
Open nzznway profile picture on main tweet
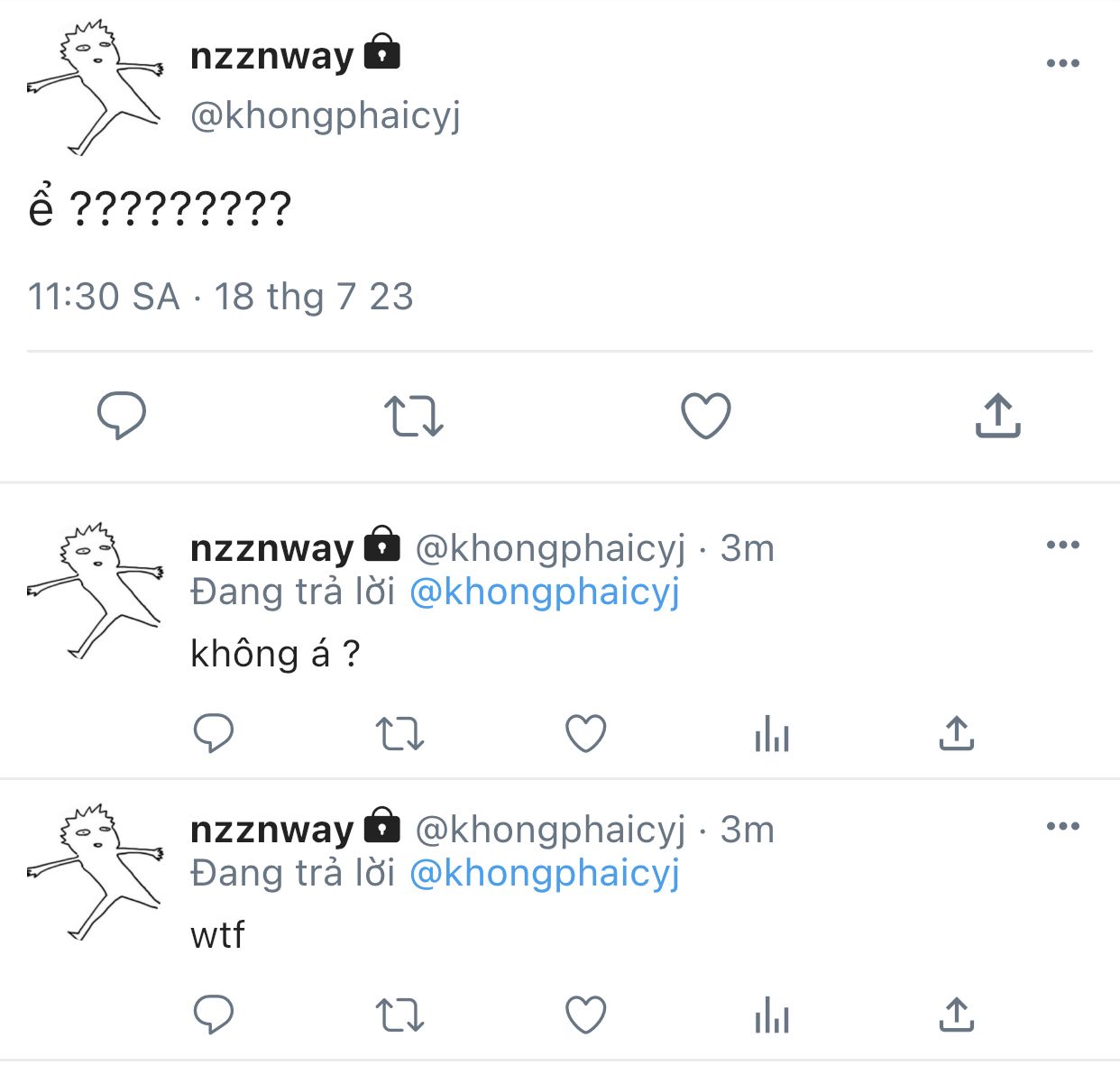pos(95,87)
